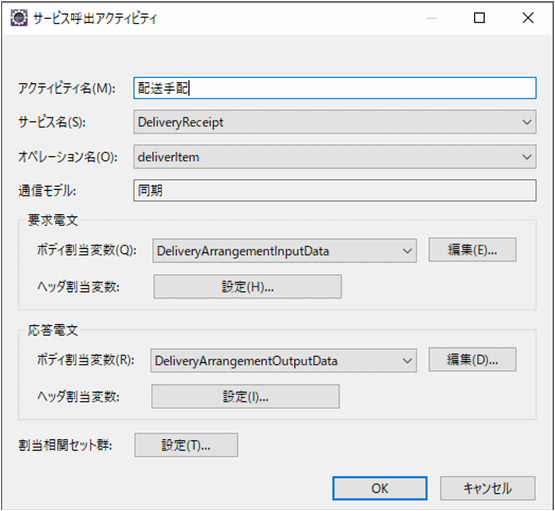
Task: Click the アクティビティ名 input field
Action: pos(334,88)
